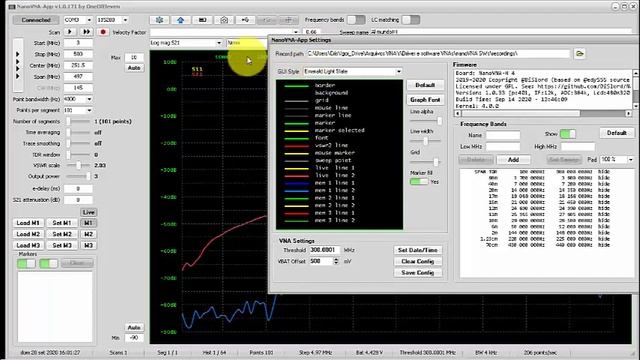
Task: Click the M3 memory button
Action: pyautogui.click(x=89, y=245)
